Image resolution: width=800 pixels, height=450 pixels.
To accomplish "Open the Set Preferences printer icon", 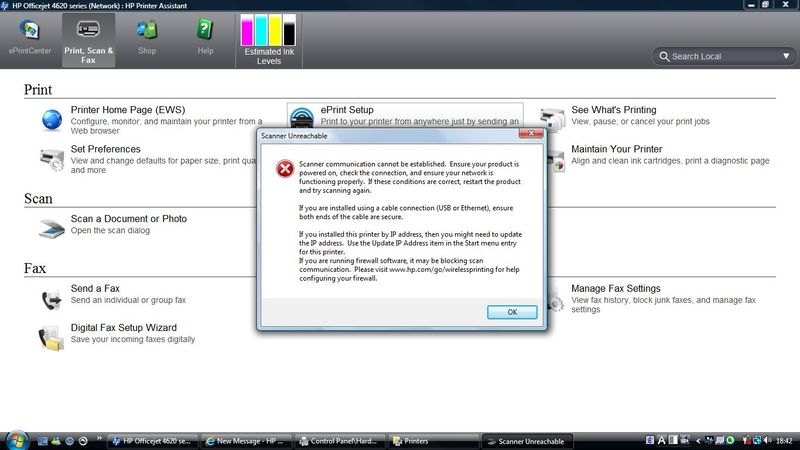I will pyautogui.click(x=52, y=159).
